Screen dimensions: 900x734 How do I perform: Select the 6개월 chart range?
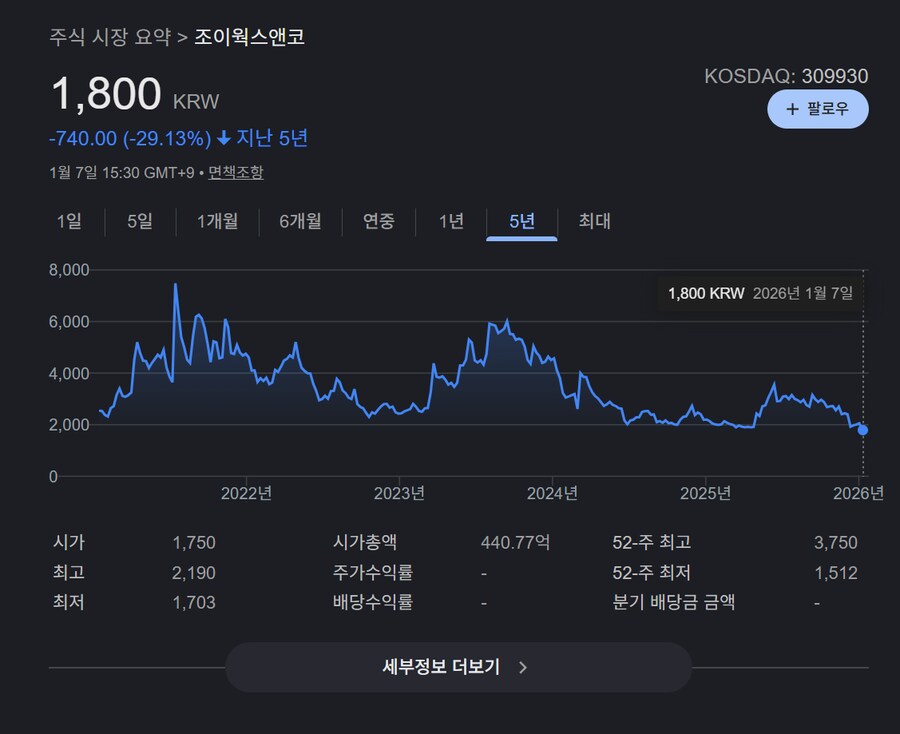(300, 222)
